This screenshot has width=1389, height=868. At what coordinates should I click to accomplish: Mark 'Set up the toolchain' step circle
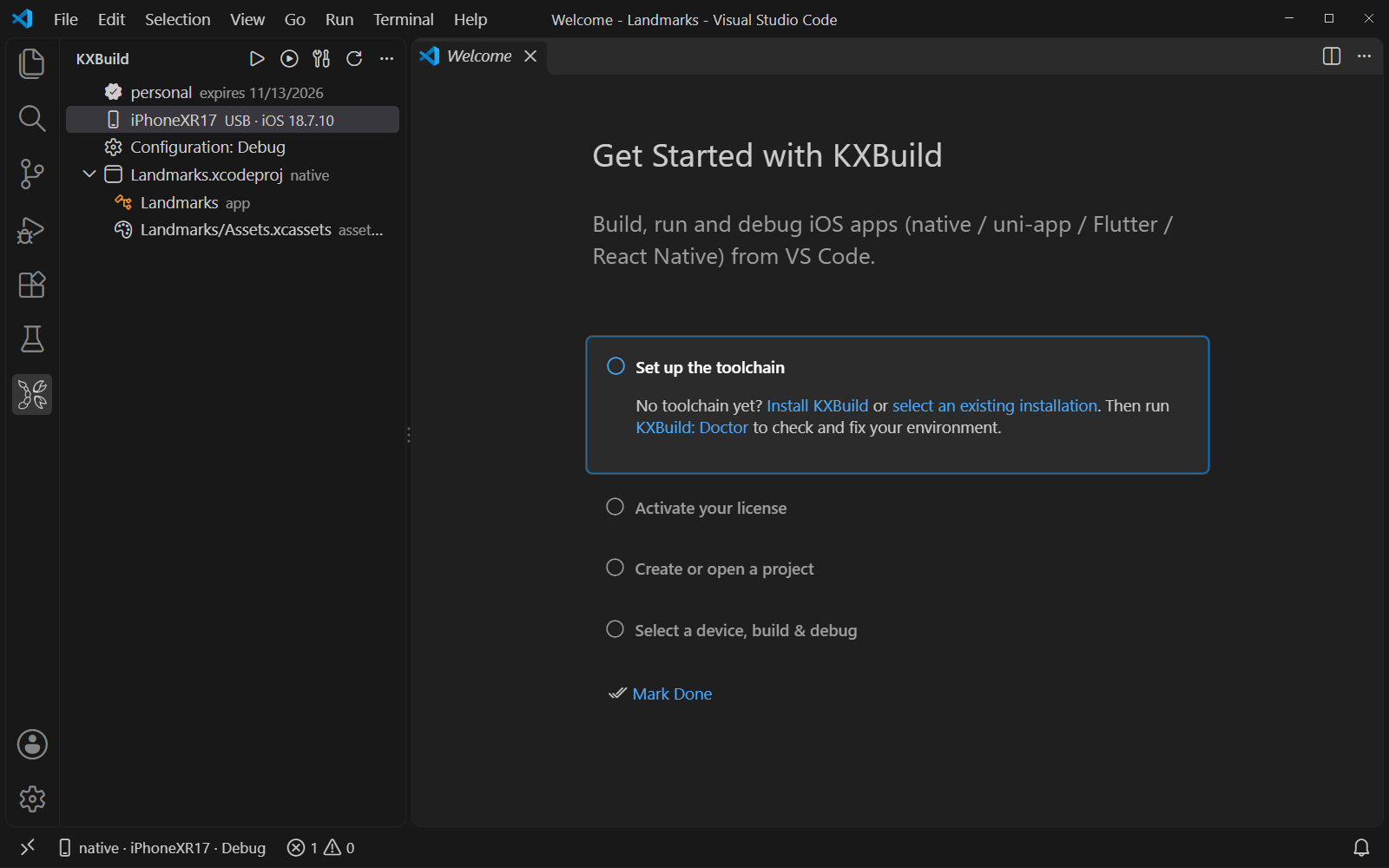(616, 366)
